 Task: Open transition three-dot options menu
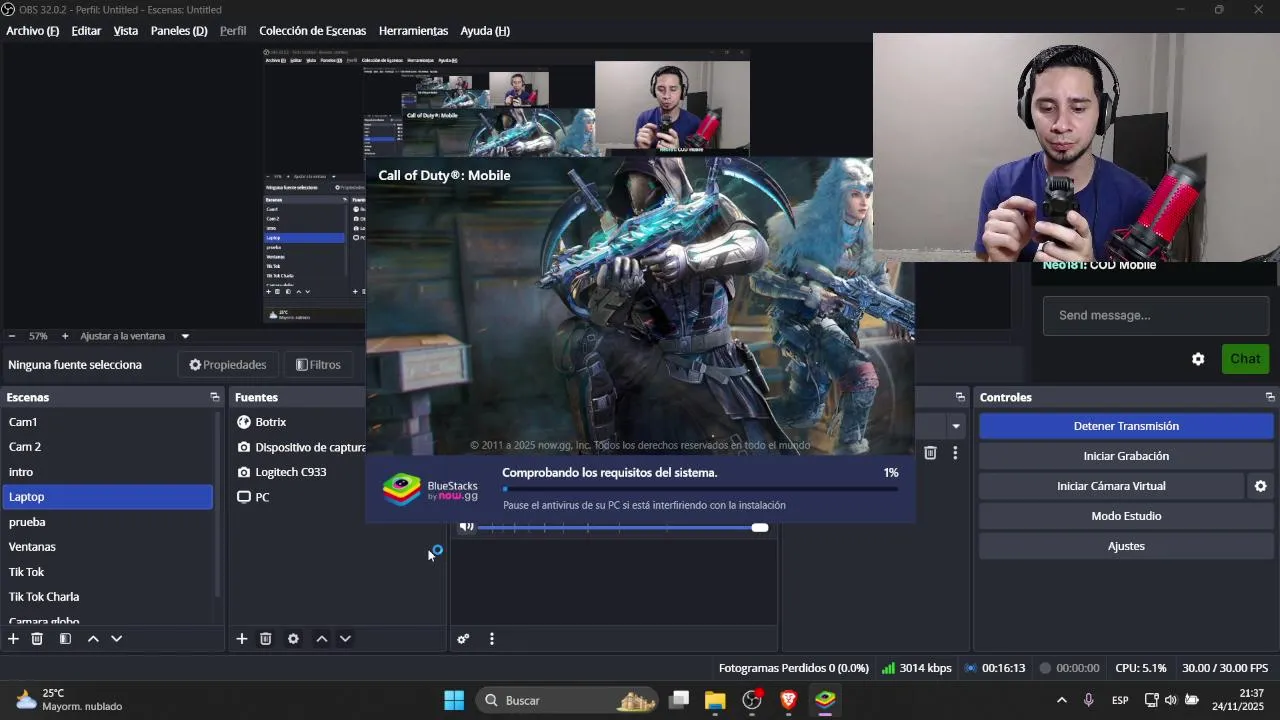(955, 453)
